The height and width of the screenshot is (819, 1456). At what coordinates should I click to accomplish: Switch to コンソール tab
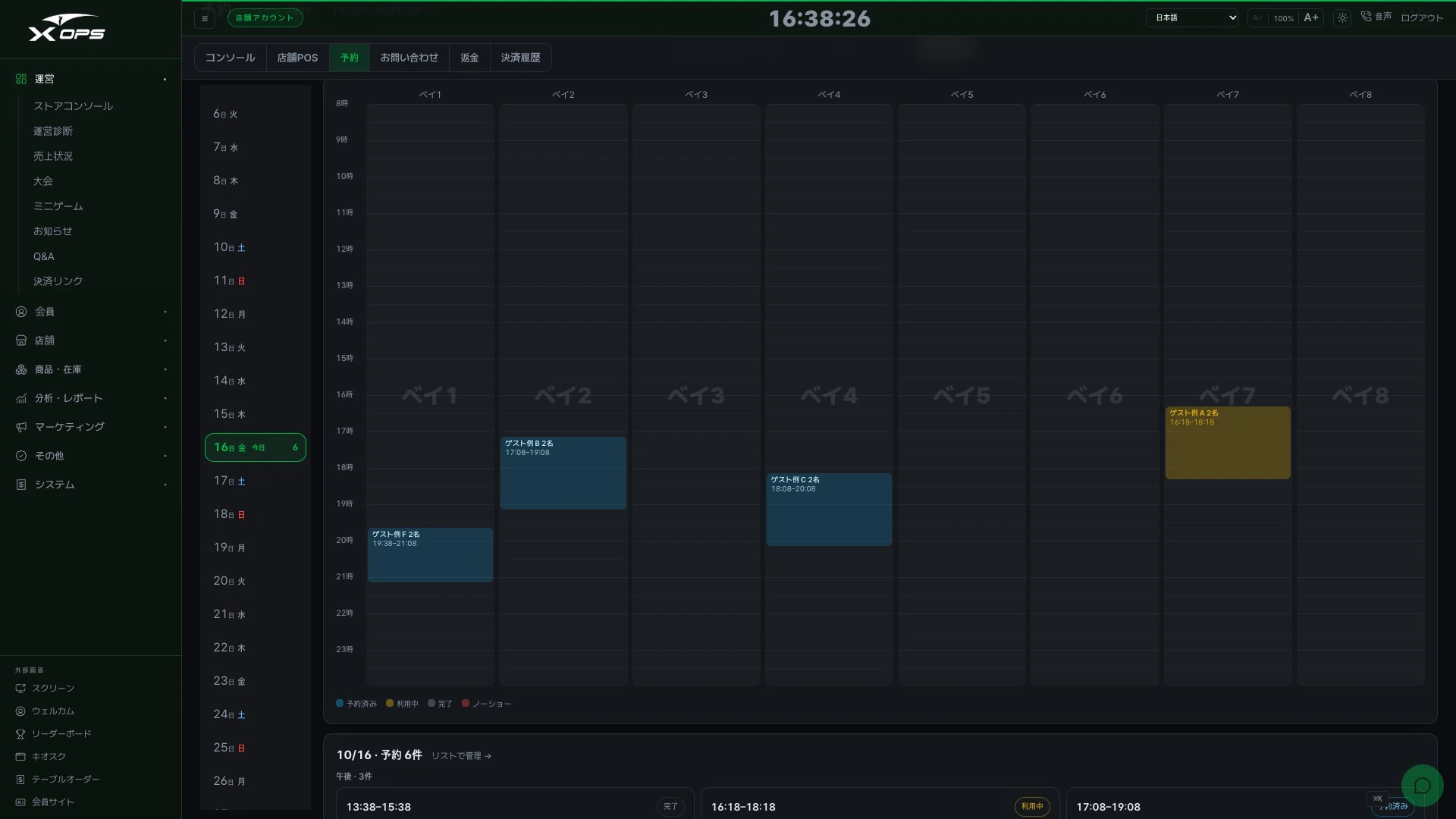(231, 58)
